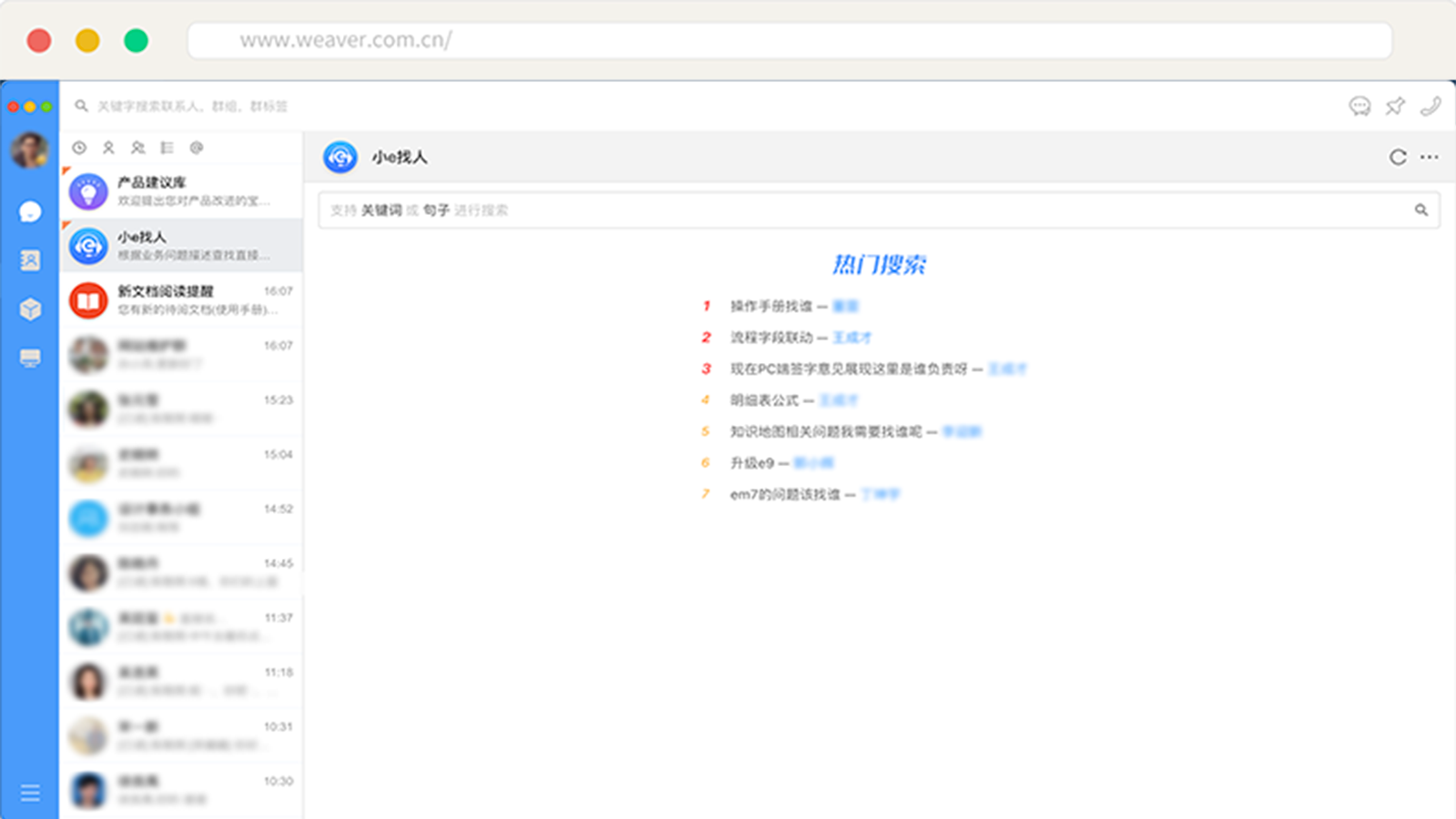Click magnifier icon in 小e找人 search box
The image size is (1456, 819).
pyautogui.click(x=1421, y=210)
